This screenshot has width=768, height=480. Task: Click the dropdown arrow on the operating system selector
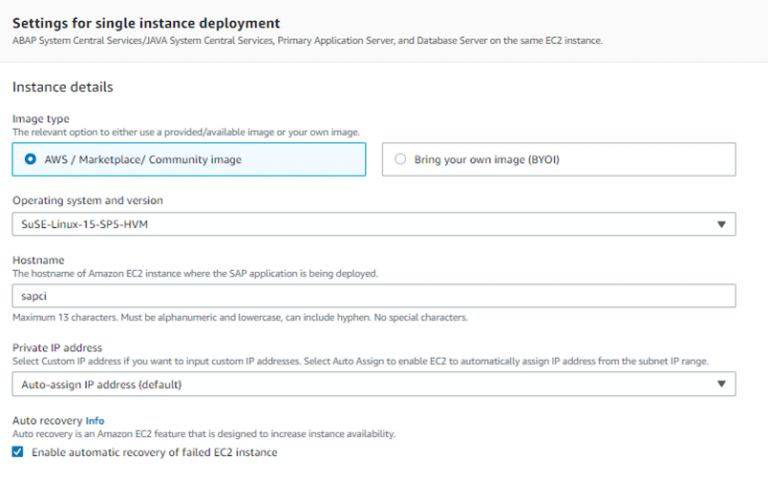pos(722,224)
